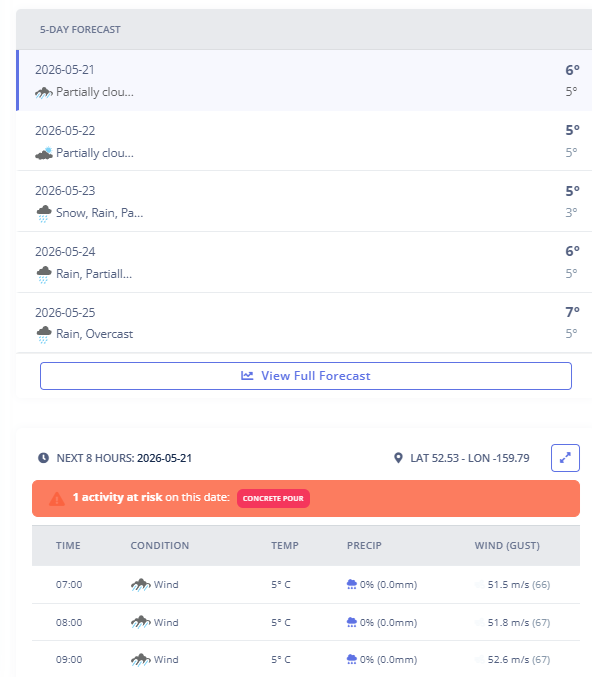Click the rain icon for 2026-05-24

[x=44, y=274]
